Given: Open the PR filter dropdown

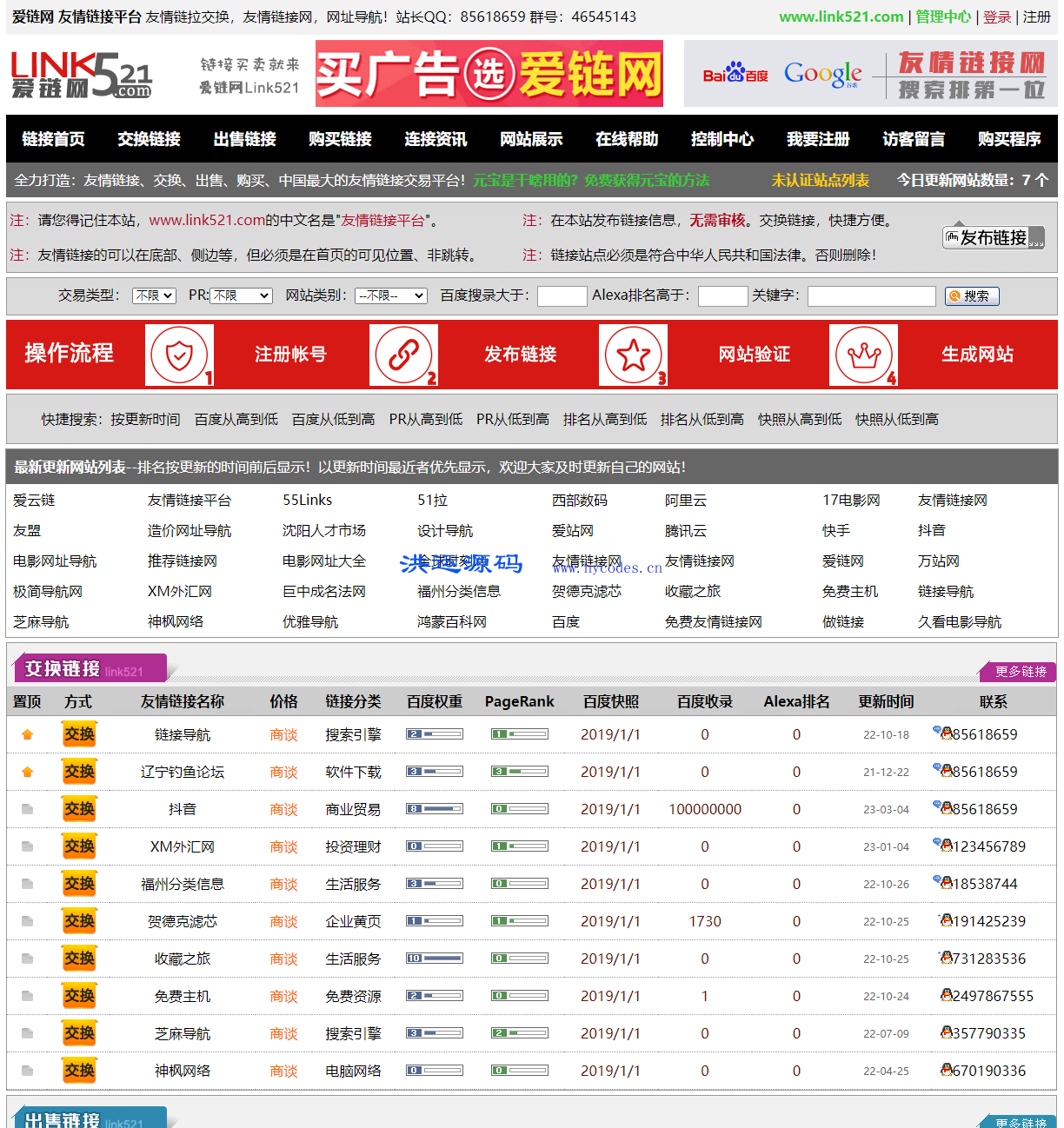Looking at the screenshot, I should click(x=242, y=295).
